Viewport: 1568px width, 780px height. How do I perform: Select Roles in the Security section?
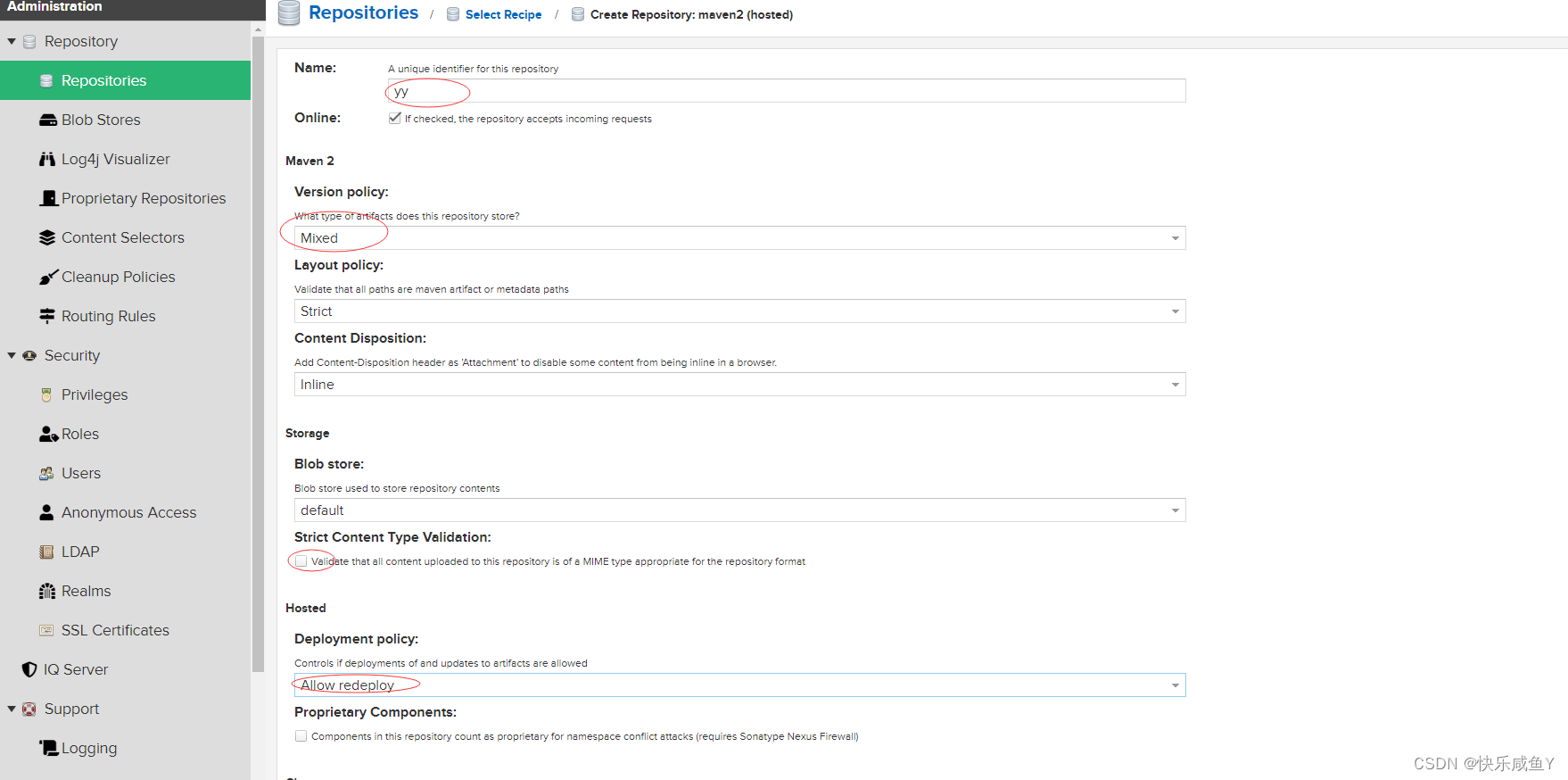[125, 434]
